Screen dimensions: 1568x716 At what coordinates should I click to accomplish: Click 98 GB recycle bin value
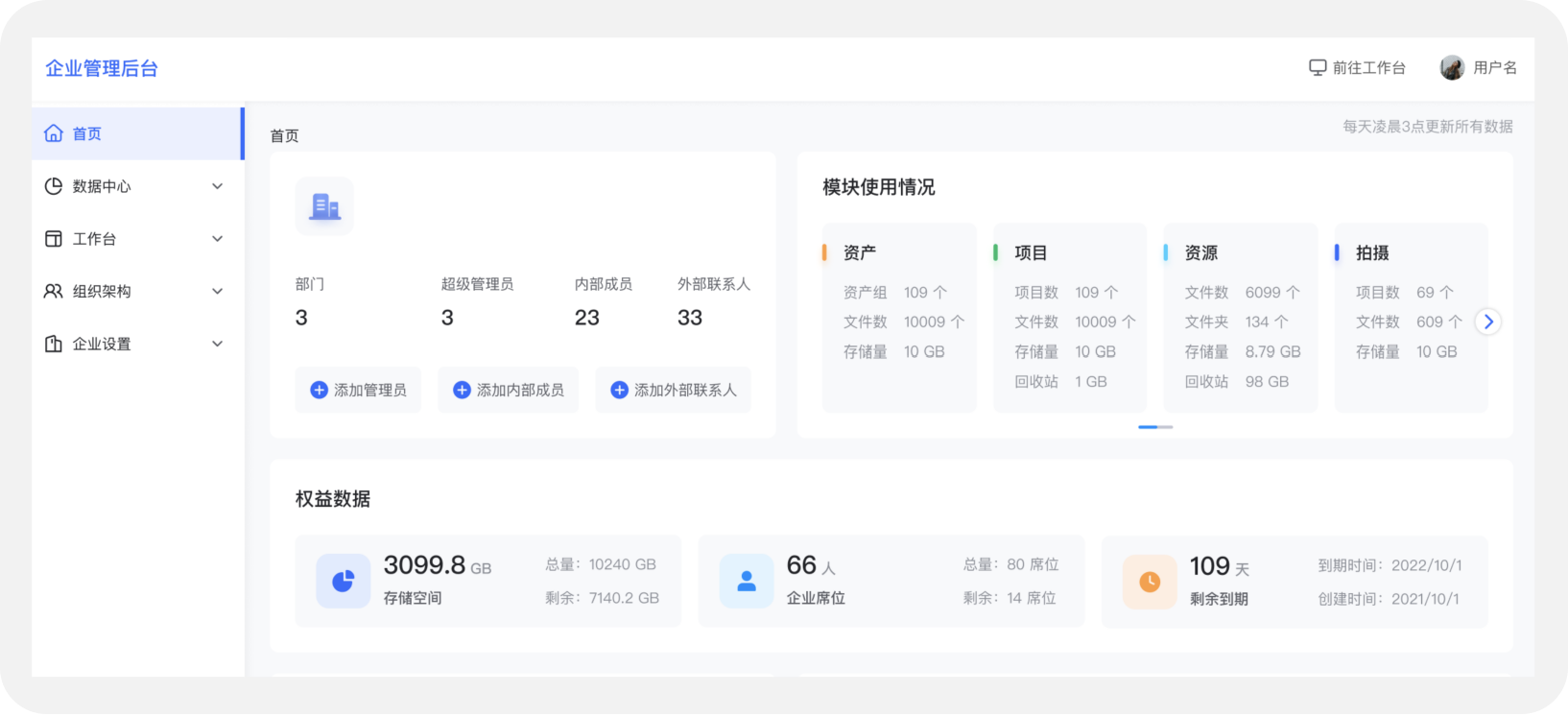point(1267,382)
